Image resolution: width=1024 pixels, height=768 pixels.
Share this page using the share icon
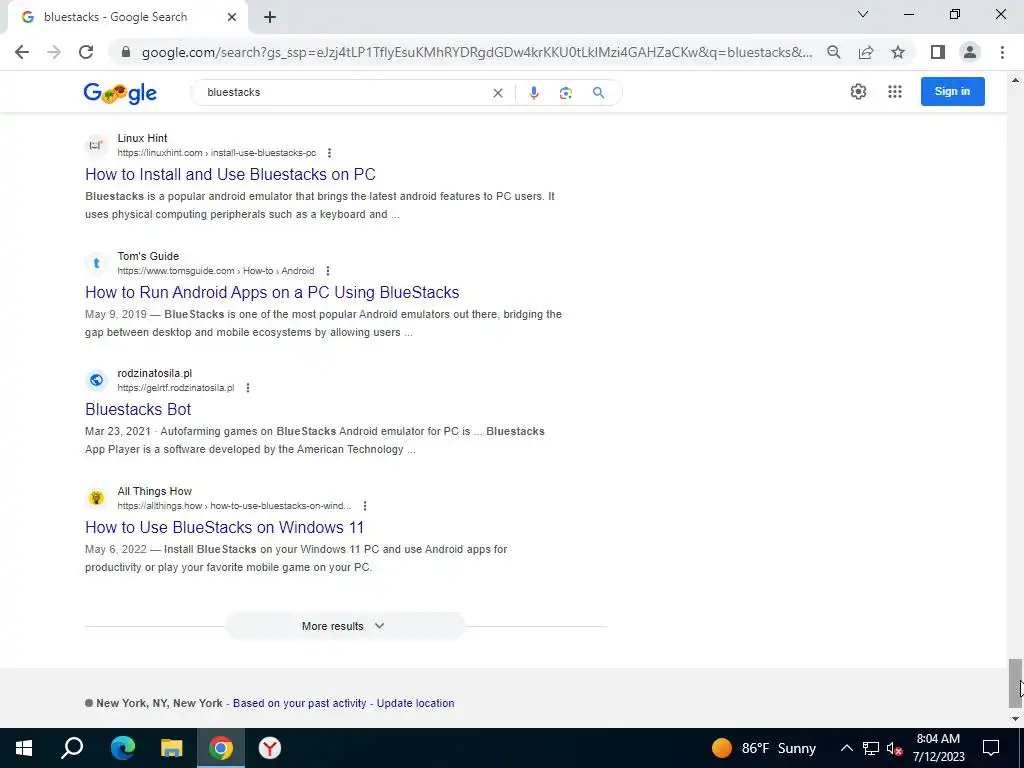click(x=866, y=52)
